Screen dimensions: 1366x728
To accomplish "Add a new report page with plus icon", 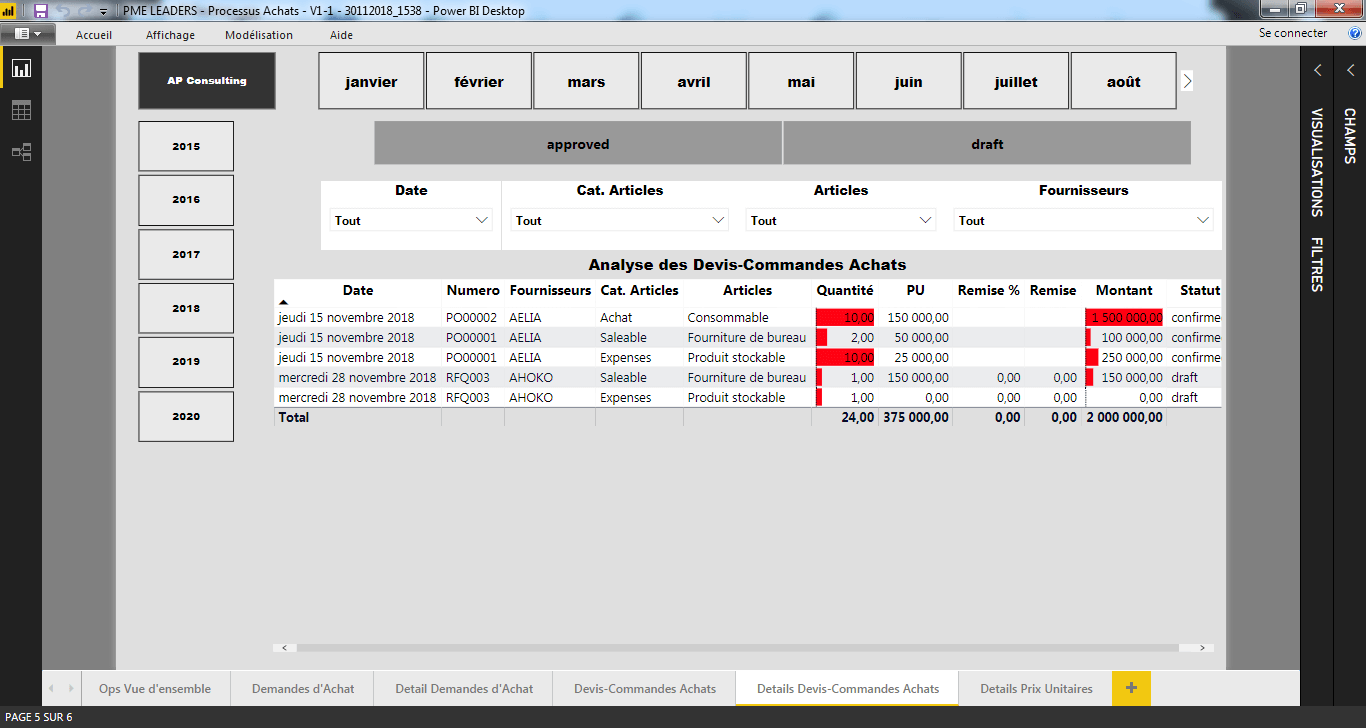I will pos(1131,688).
